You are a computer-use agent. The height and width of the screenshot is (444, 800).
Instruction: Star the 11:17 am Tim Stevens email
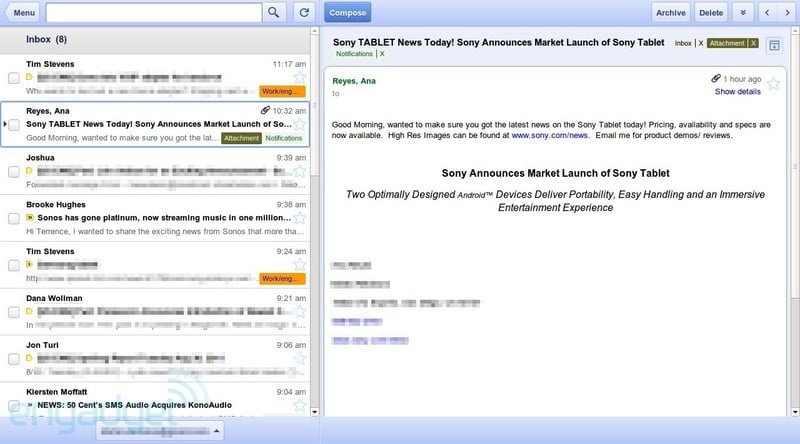point(298,77)
